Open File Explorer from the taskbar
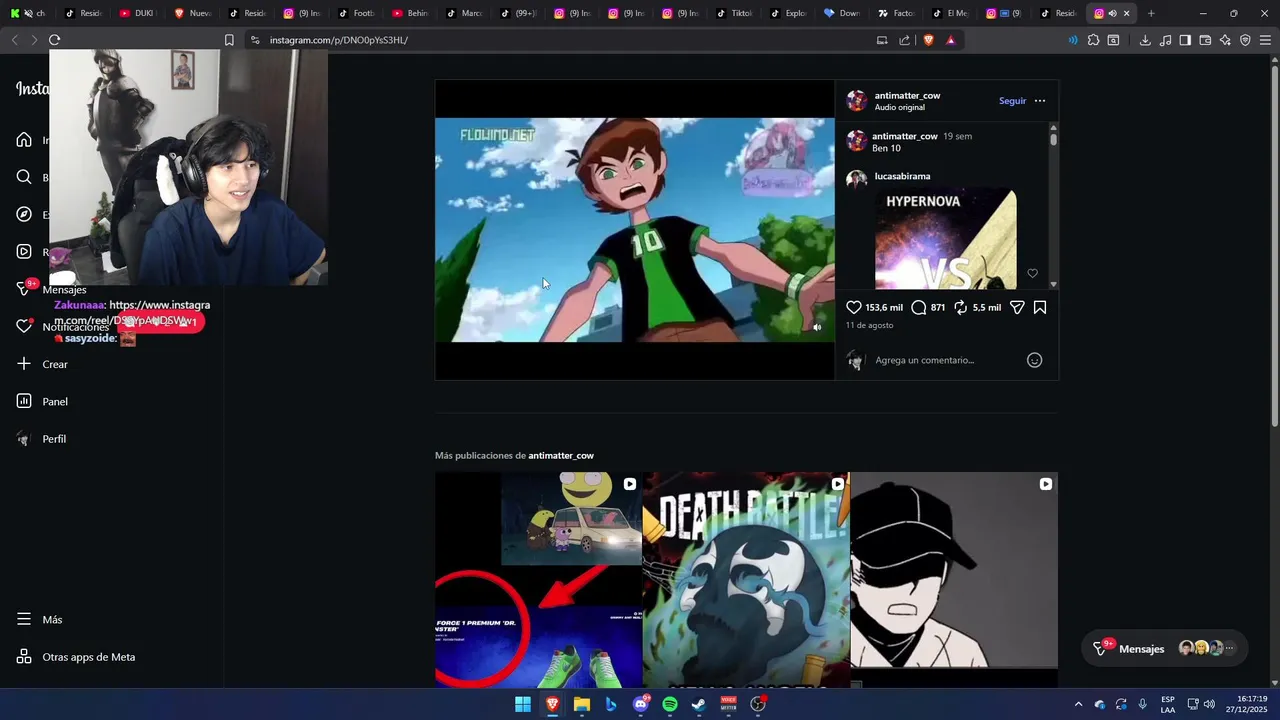 (581, 704)
